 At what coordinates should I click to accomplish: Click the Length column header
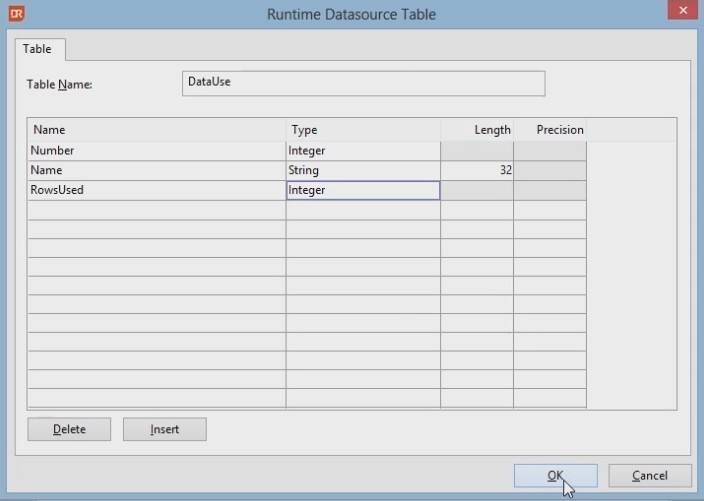click(477, 130)
